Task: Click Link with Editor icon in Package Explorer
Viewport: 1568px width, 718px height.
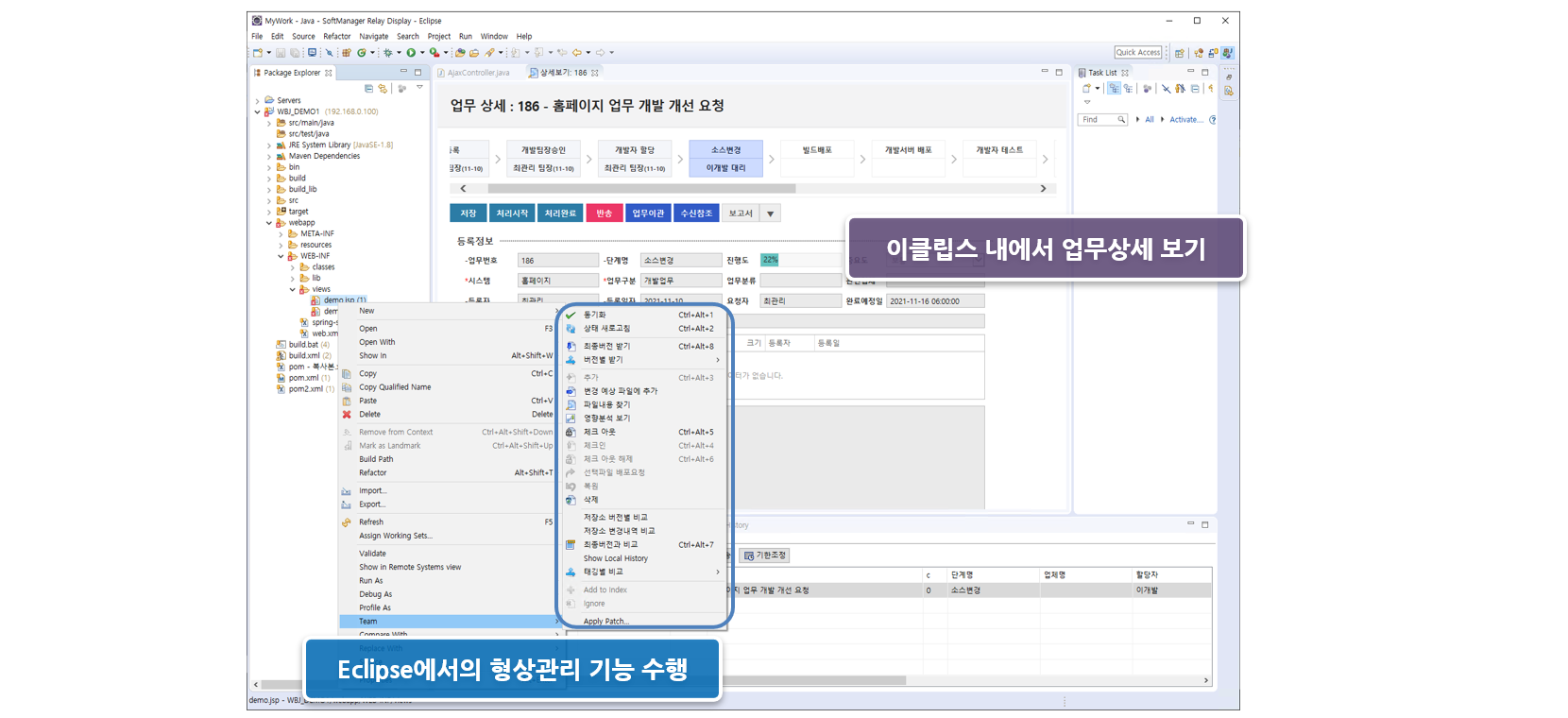Action: click(x=383, y=89)
